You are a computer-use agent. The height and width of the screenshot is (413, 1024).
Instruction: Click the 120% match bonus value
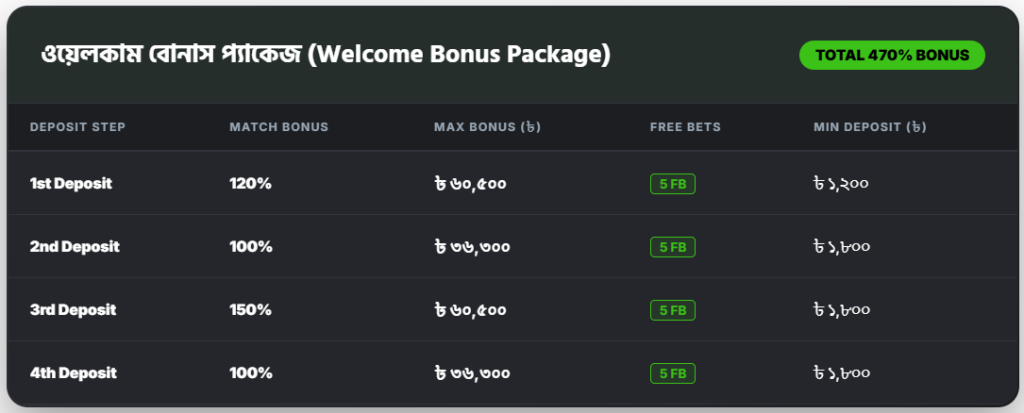pos(250,184)
